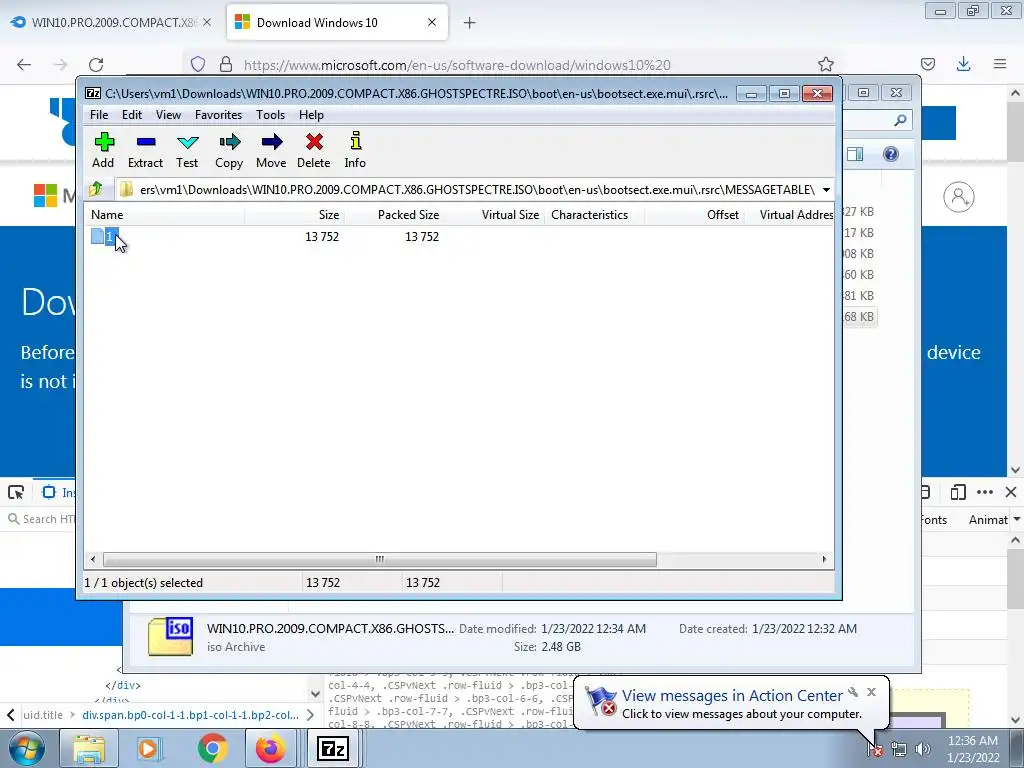
Task: Open the devtools three-dot options menu
Action: tap(985, 492)
